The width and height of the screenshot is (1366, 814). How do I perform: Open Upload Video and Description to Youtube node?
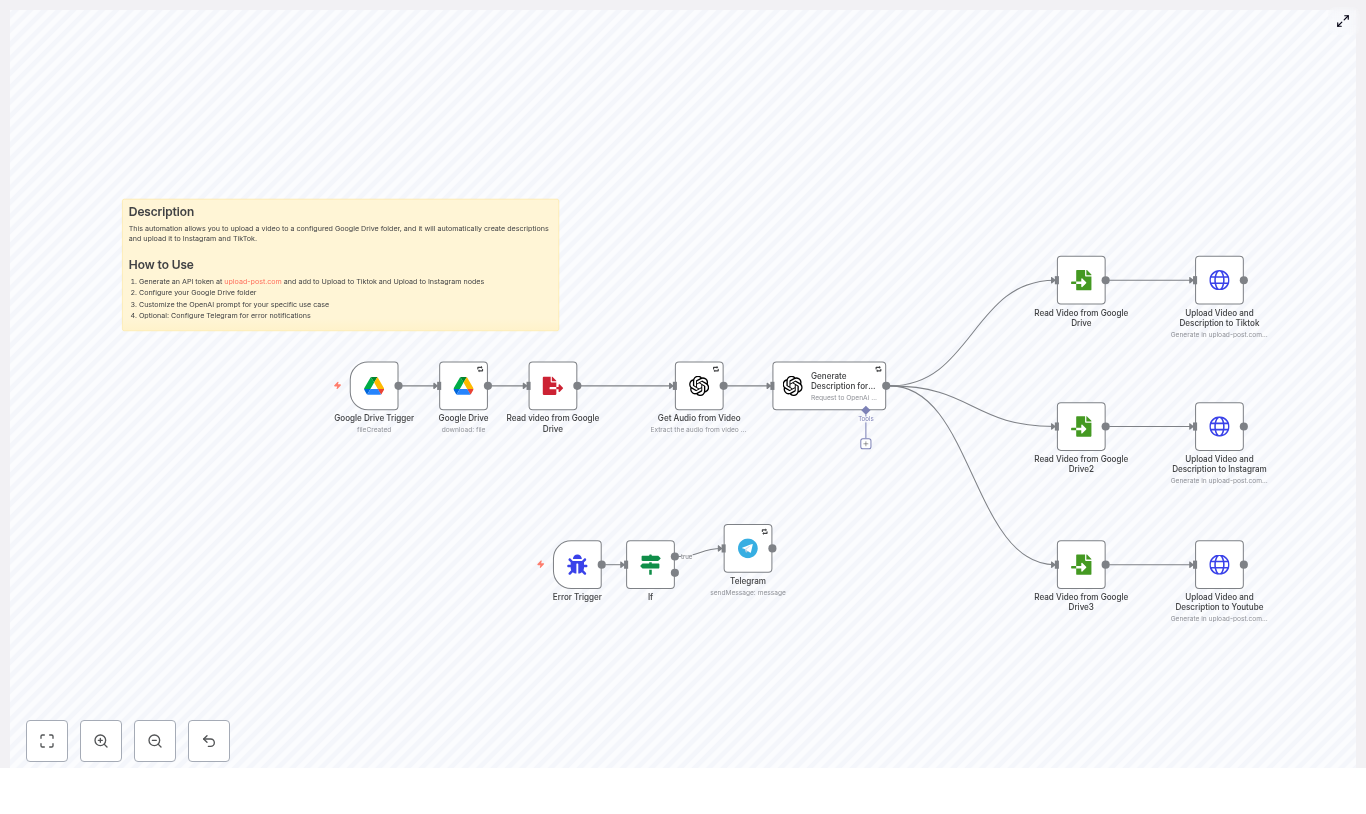point(1219,564)
